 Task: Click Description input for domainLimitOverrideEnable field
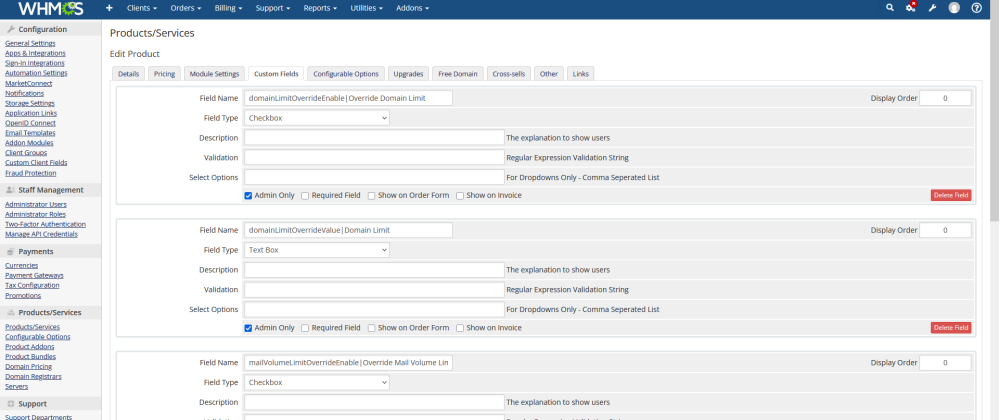[374, 138]
